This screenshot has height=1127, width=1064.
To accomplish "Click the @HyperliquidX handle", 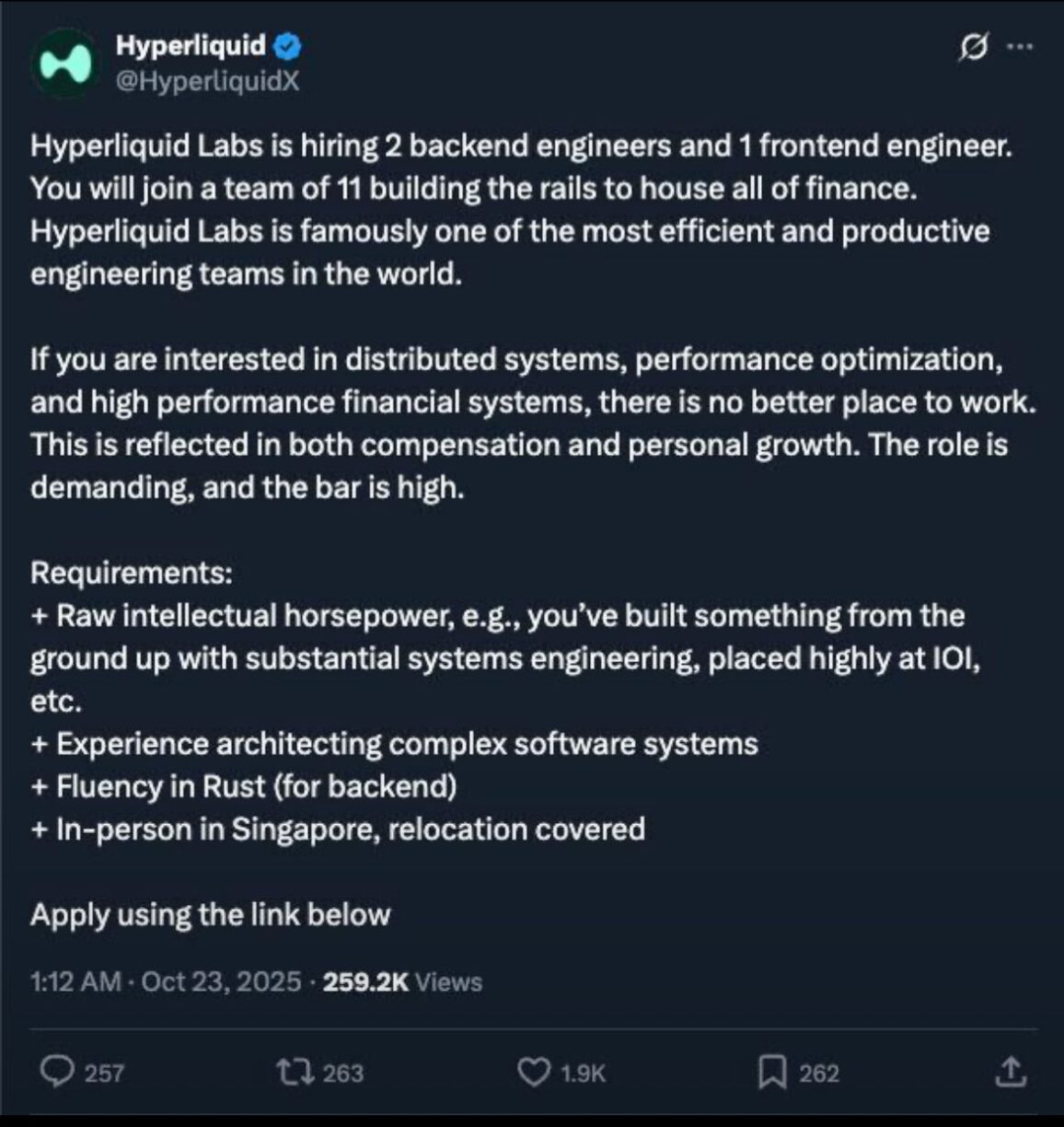I will (x=209, y=82).
